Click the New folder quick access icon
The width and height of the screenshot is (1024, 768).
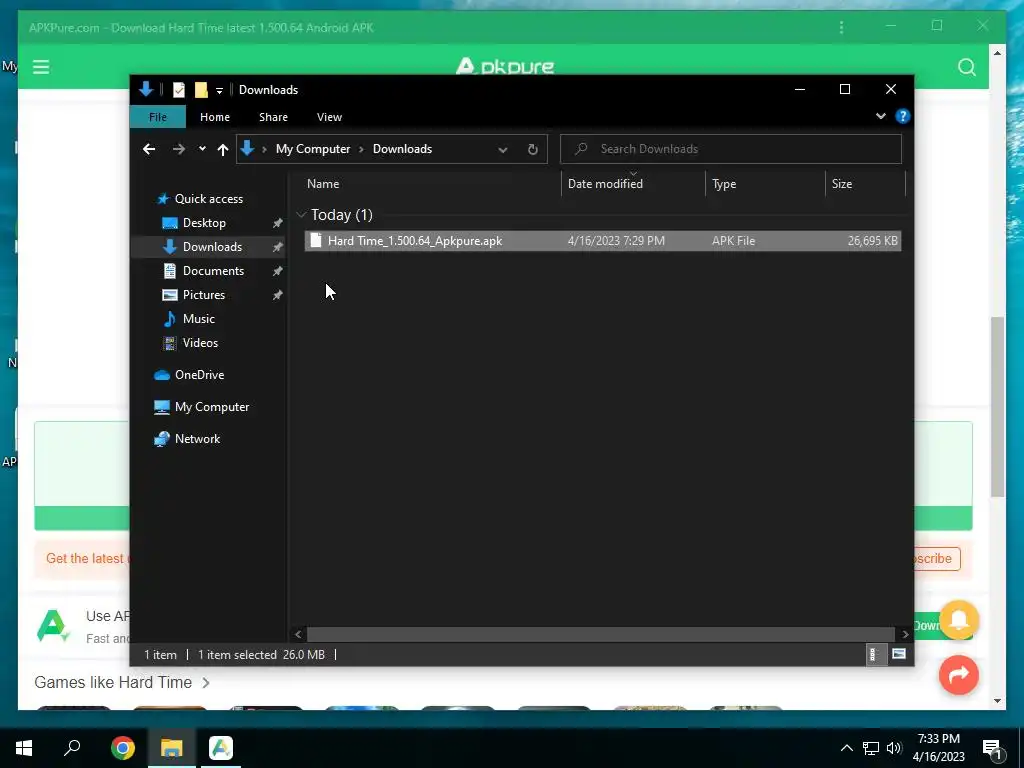(201, 89)
